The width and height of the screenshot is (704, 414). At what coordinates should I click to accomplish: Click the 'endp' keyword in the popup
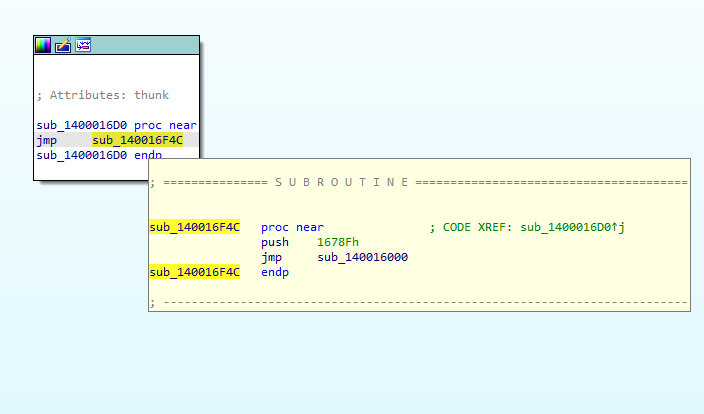(275, 272)
